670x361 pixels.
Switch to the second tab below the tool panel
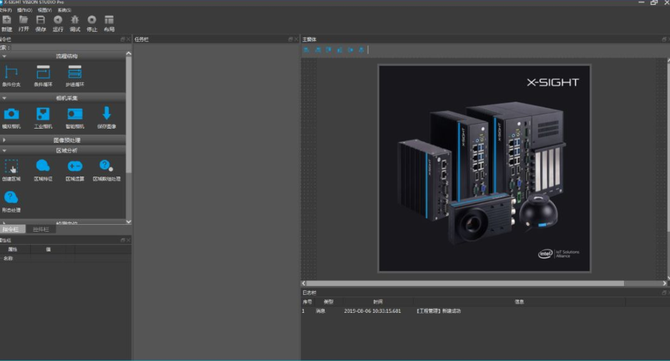(x=41, y=229)
